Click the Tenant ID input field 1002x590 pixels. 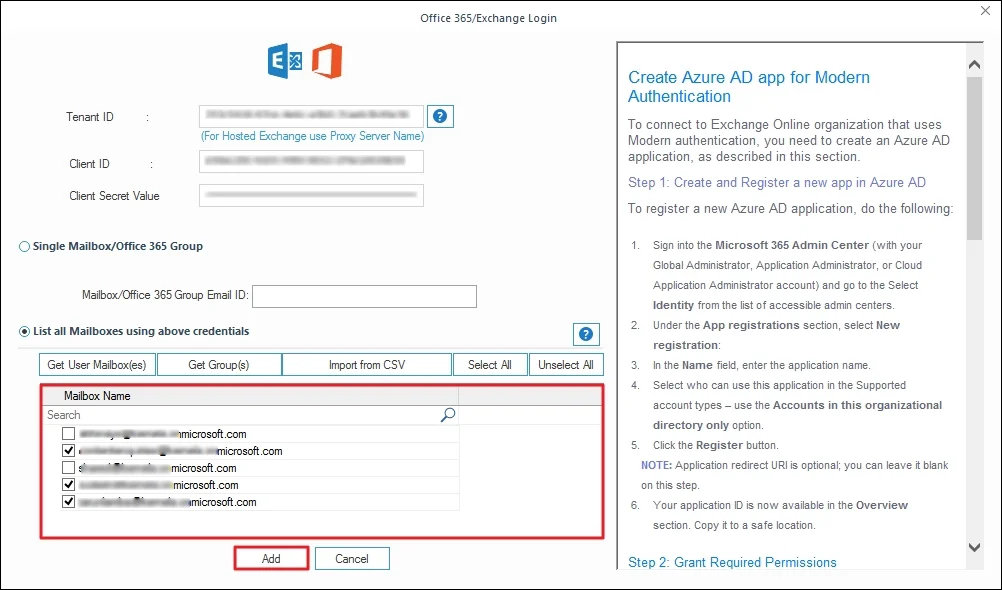[x=311, y=116]
